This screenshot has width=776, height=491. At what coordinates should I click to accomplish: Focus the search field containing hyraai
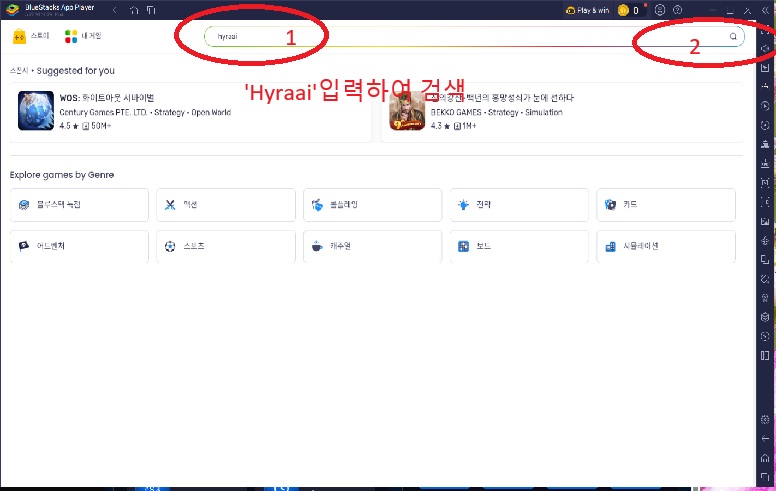pyautogui.click(x=474, y=36)
